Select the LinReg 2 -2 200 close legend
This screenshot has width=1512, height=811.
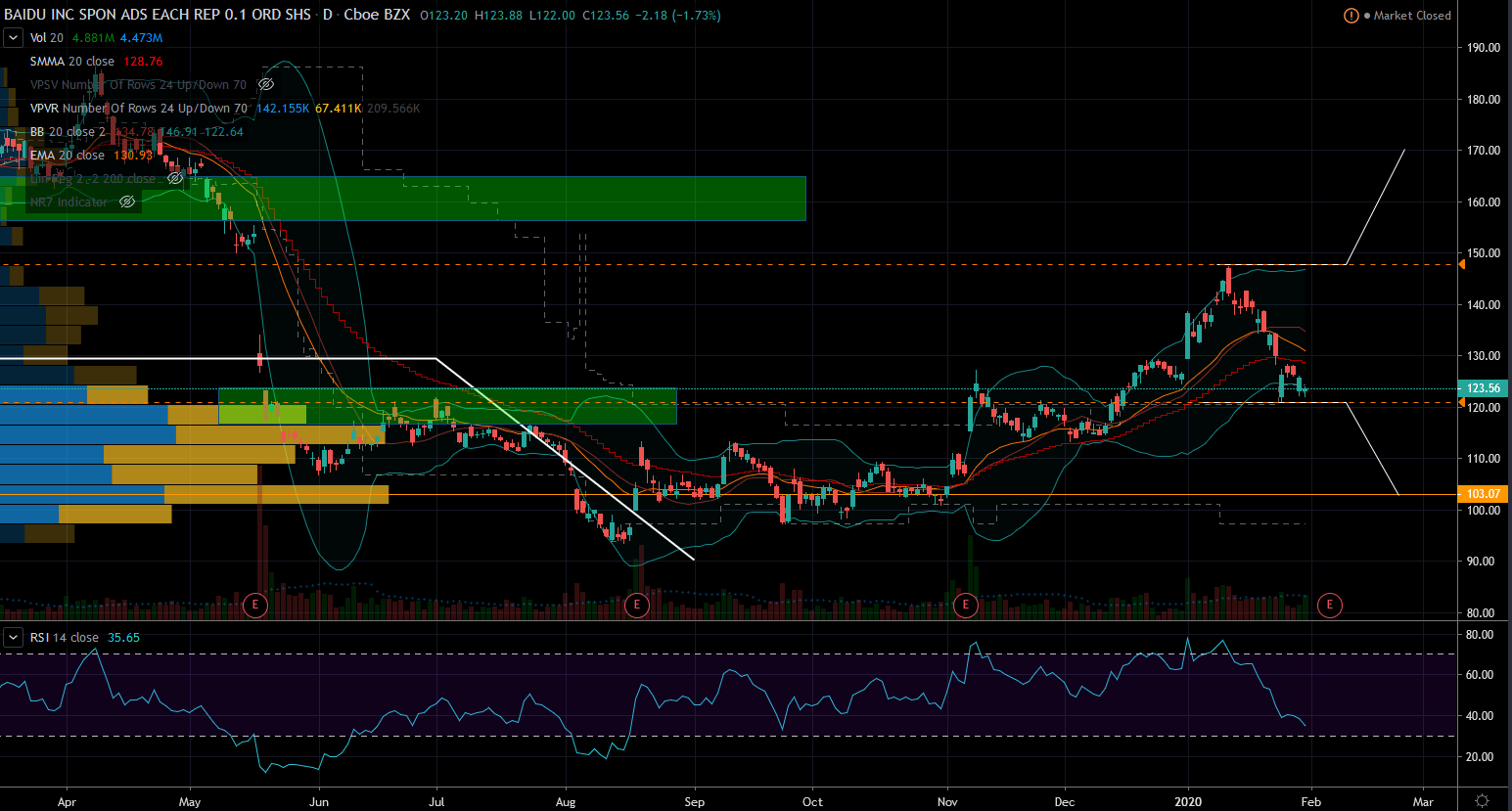click(x=93, y=179)
